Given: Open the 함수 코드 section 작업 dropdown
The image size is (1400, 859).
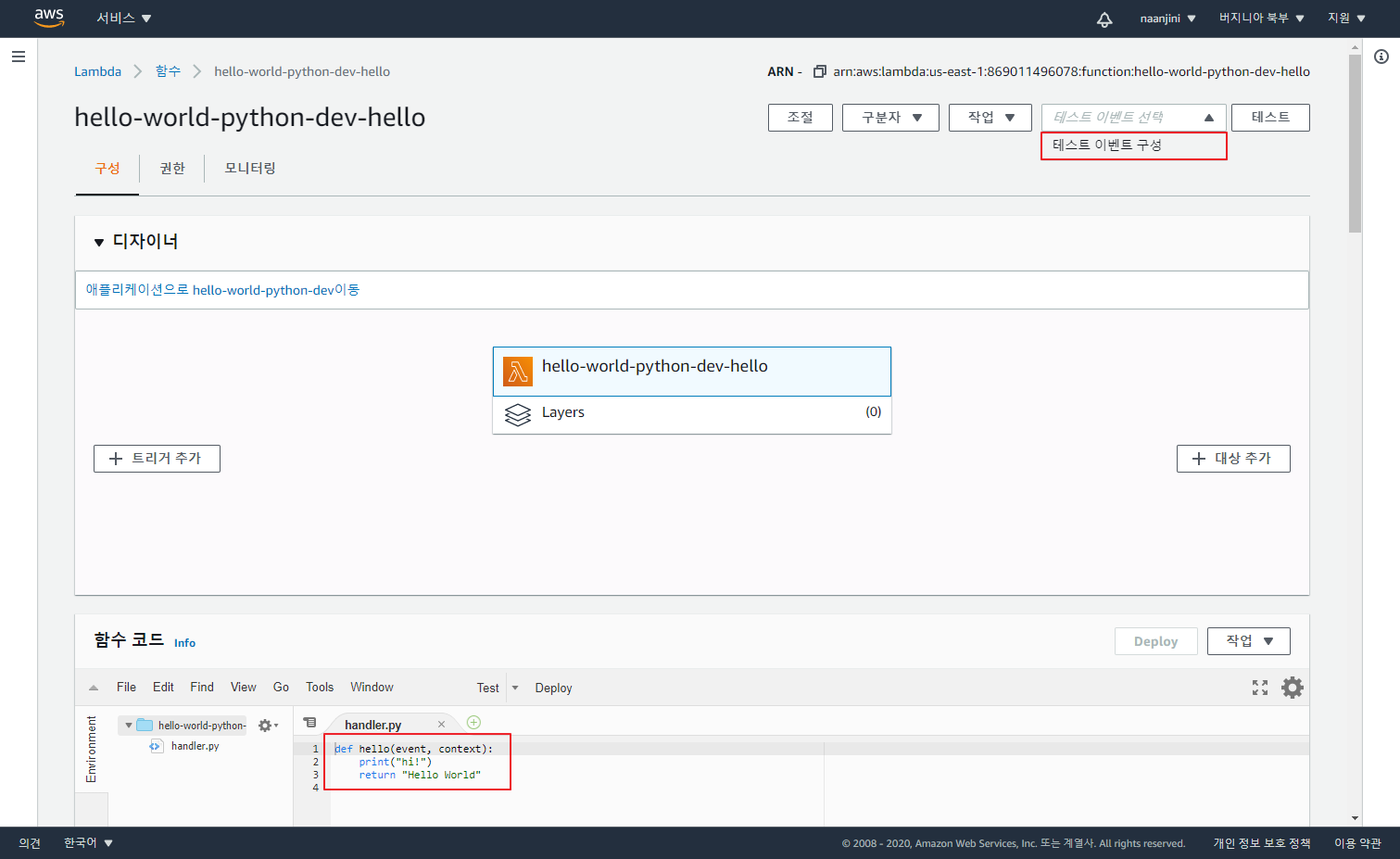Looking at the screenshot, I should pyautogui.click(x=1249, y=641).
